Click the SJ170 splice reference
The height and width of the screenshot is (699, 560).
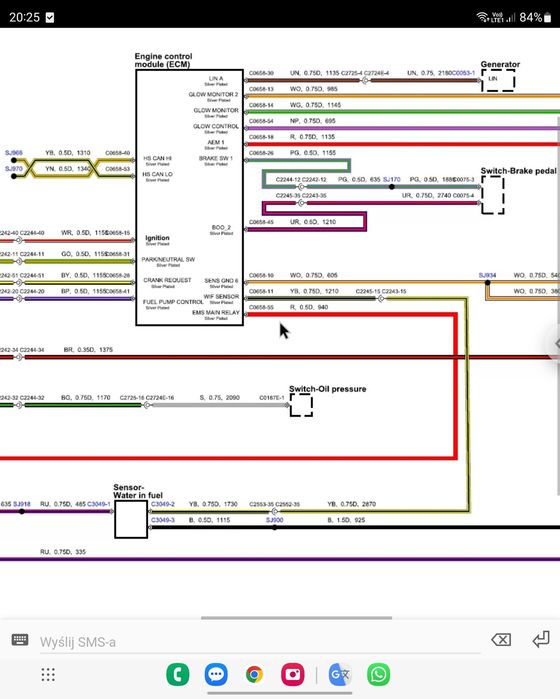(x=391, y=179)
